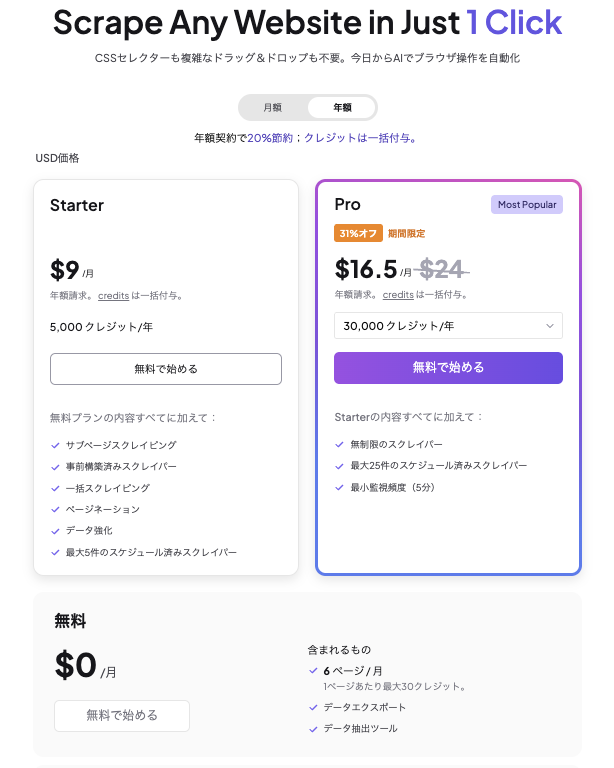
Task: Click the 31%オフ discount badge
Action: pyautogui.click(x=358, y=233)
